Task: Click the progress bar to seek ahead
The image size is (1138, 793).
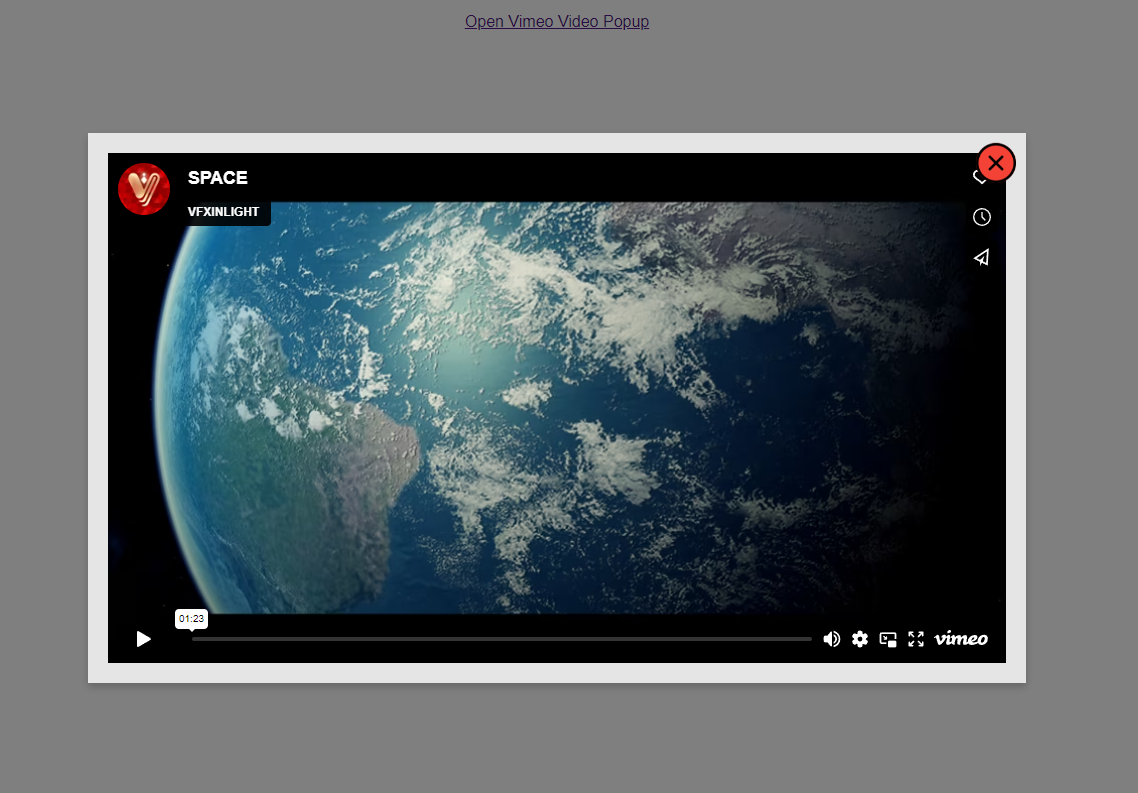Action: click(x=500, y=639)
